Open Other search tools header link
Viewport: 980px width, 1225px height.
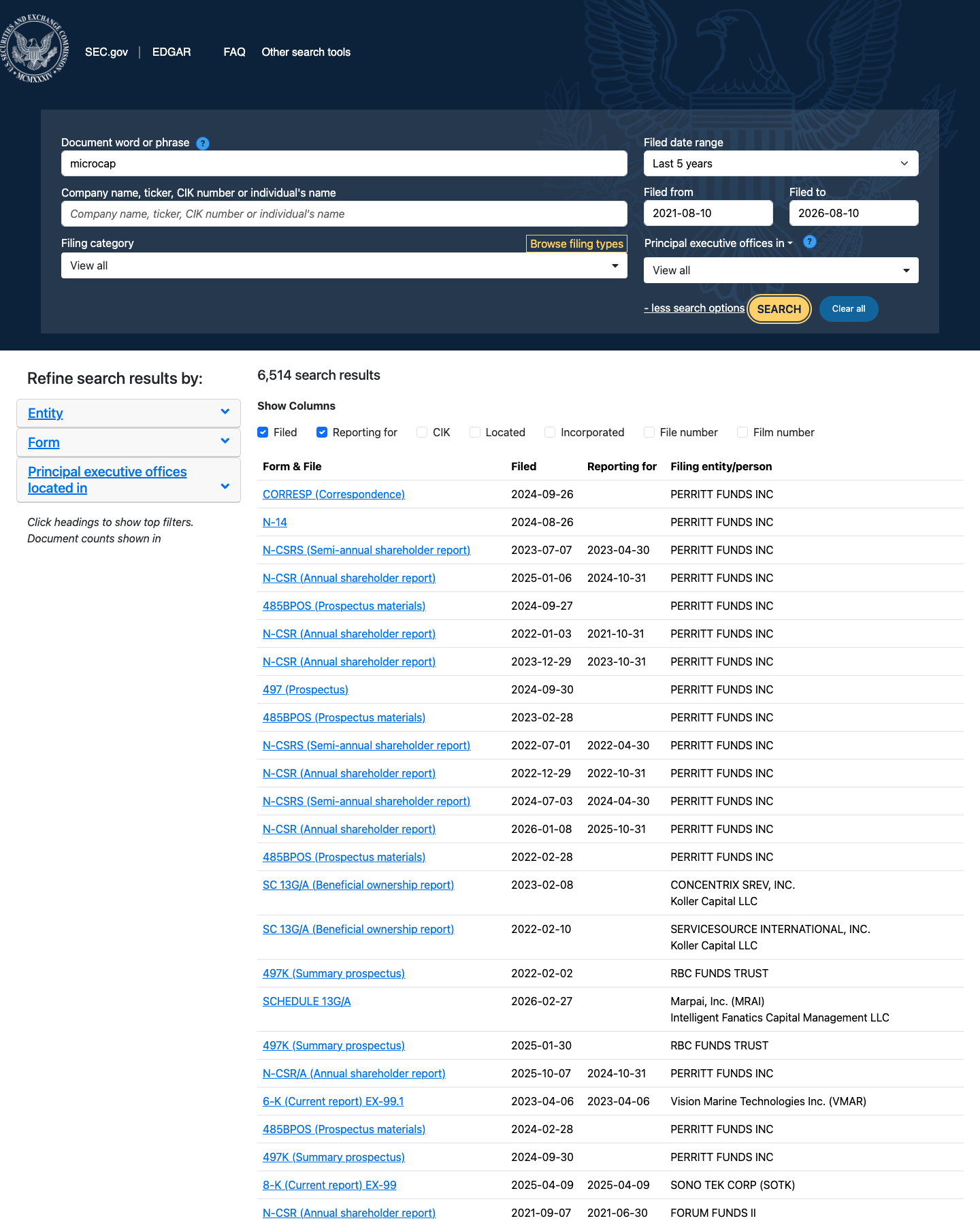306,52
